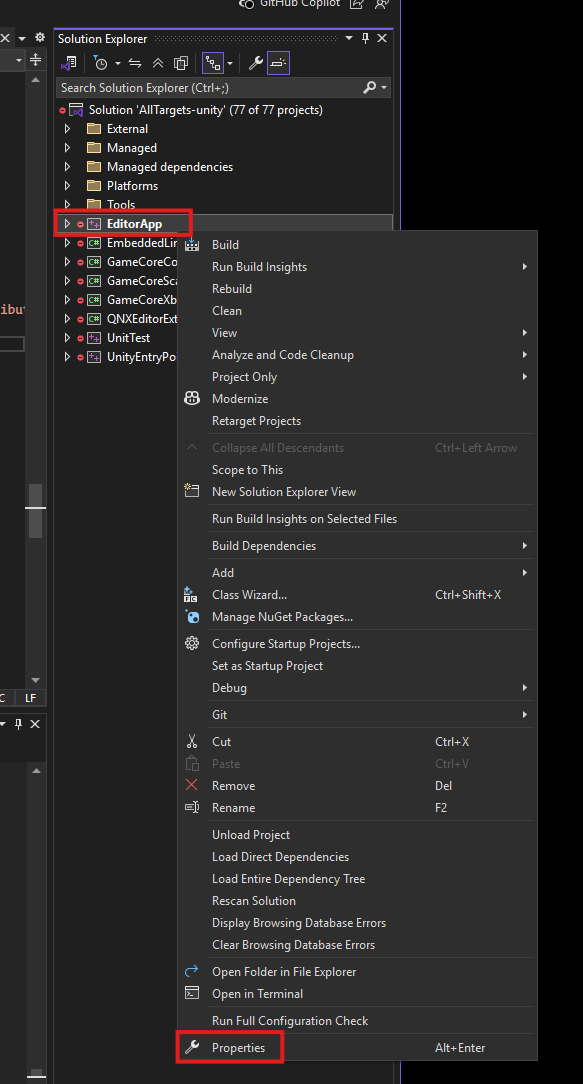Click the Platforms folder icon
The height and width of the screenshot is (1084, 583).
[94, 186]
